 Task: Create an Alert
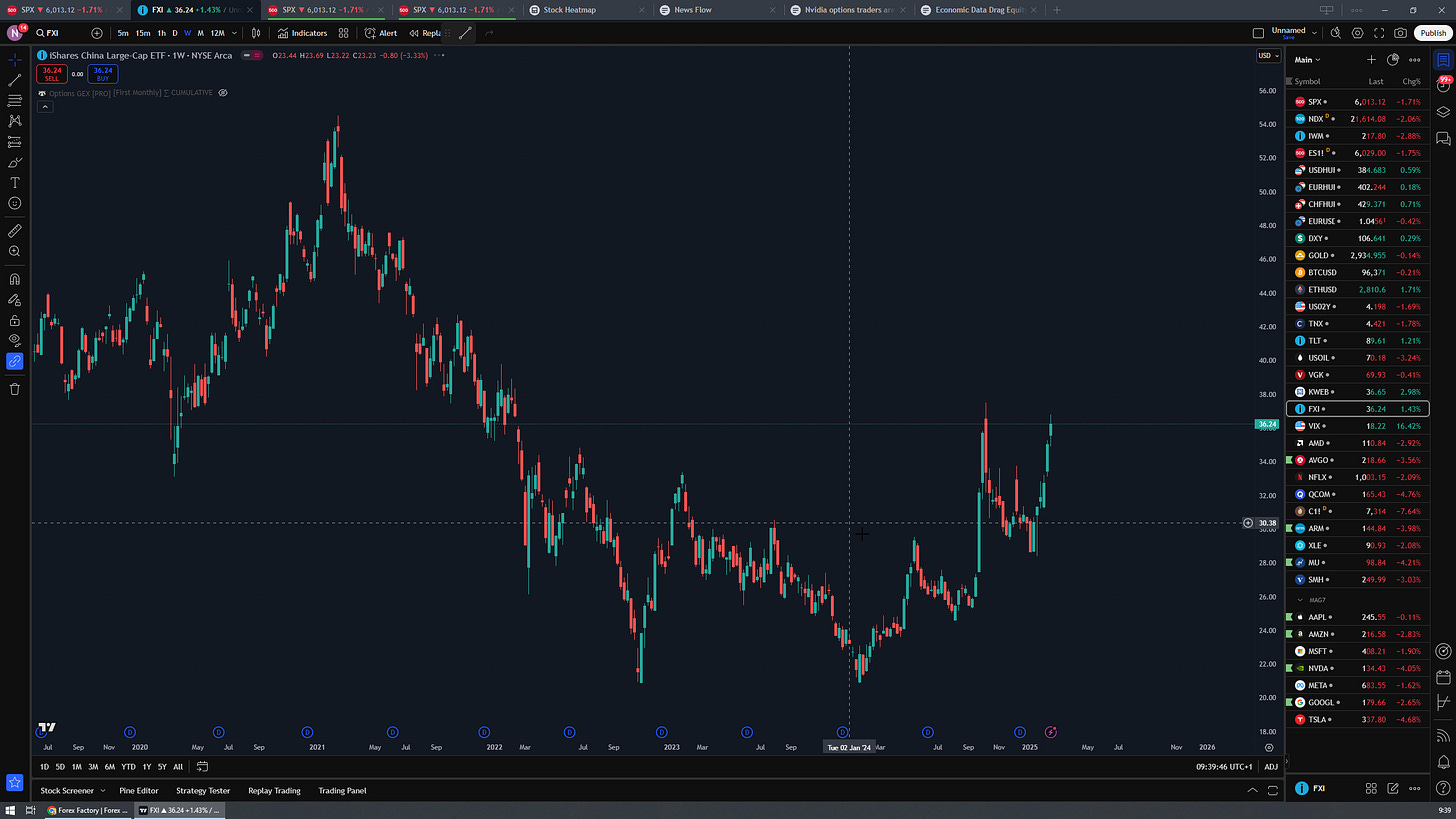[381, 33]
